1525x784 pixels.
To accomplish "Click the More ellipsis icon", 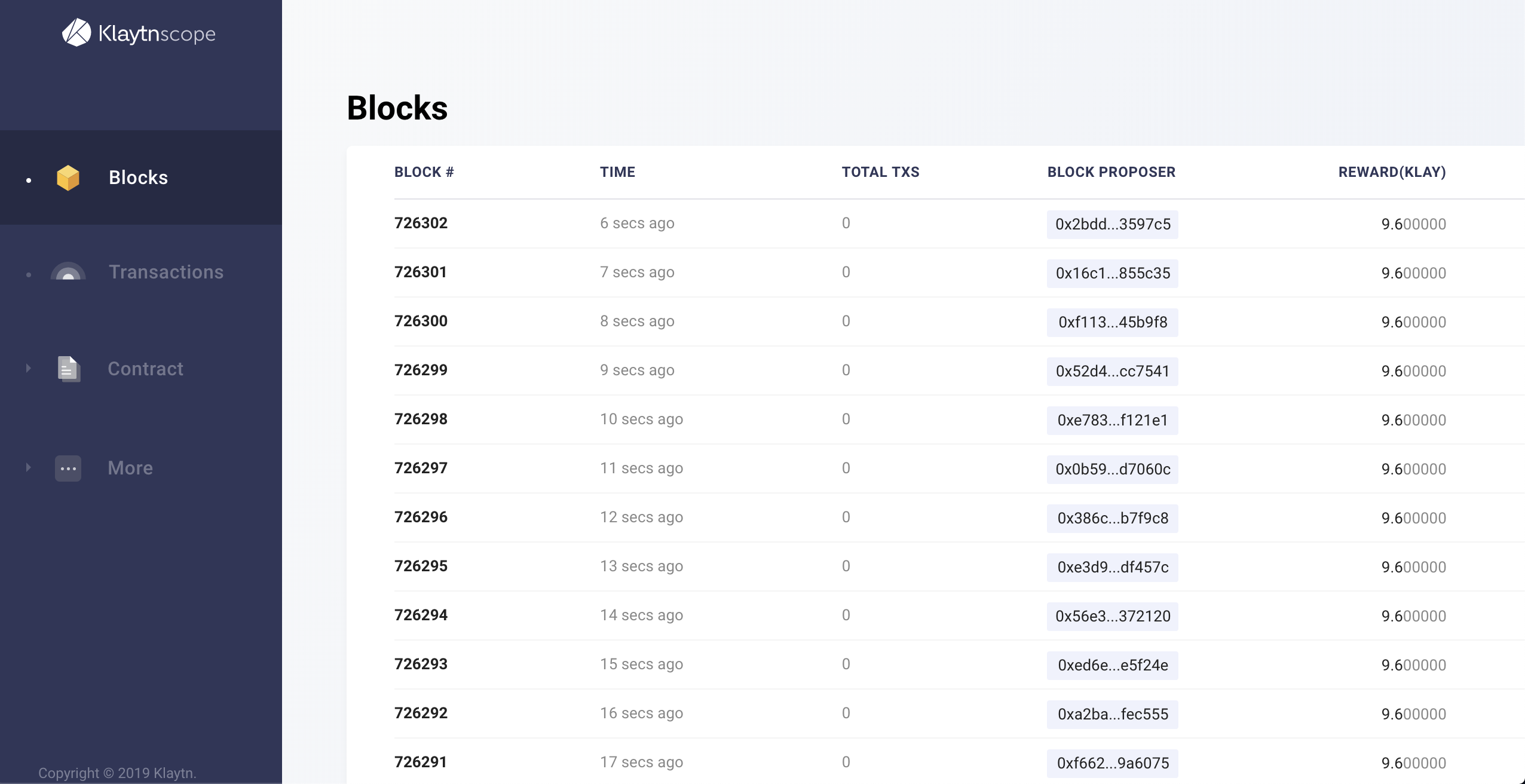I will click(68, 468).
